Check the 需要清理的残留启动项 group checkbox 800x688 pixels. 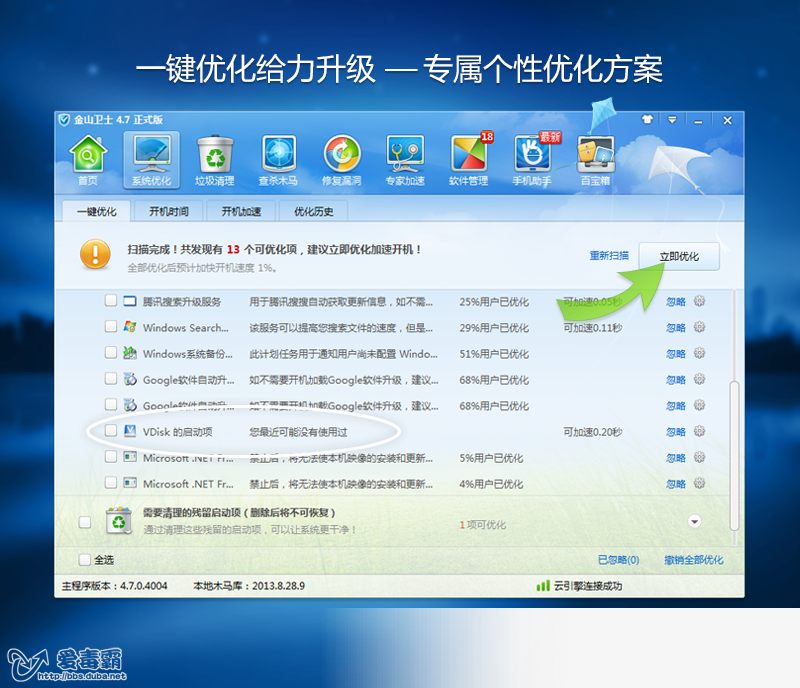[85, 522]
